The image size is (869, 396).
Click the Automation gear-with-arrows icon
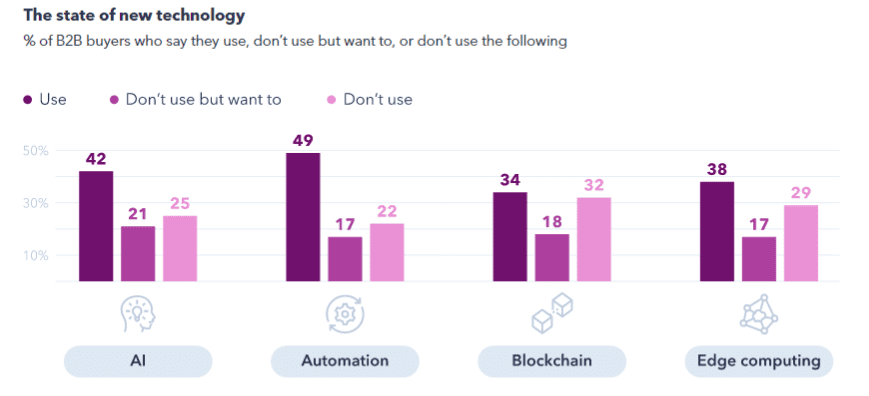click(345, 315)
